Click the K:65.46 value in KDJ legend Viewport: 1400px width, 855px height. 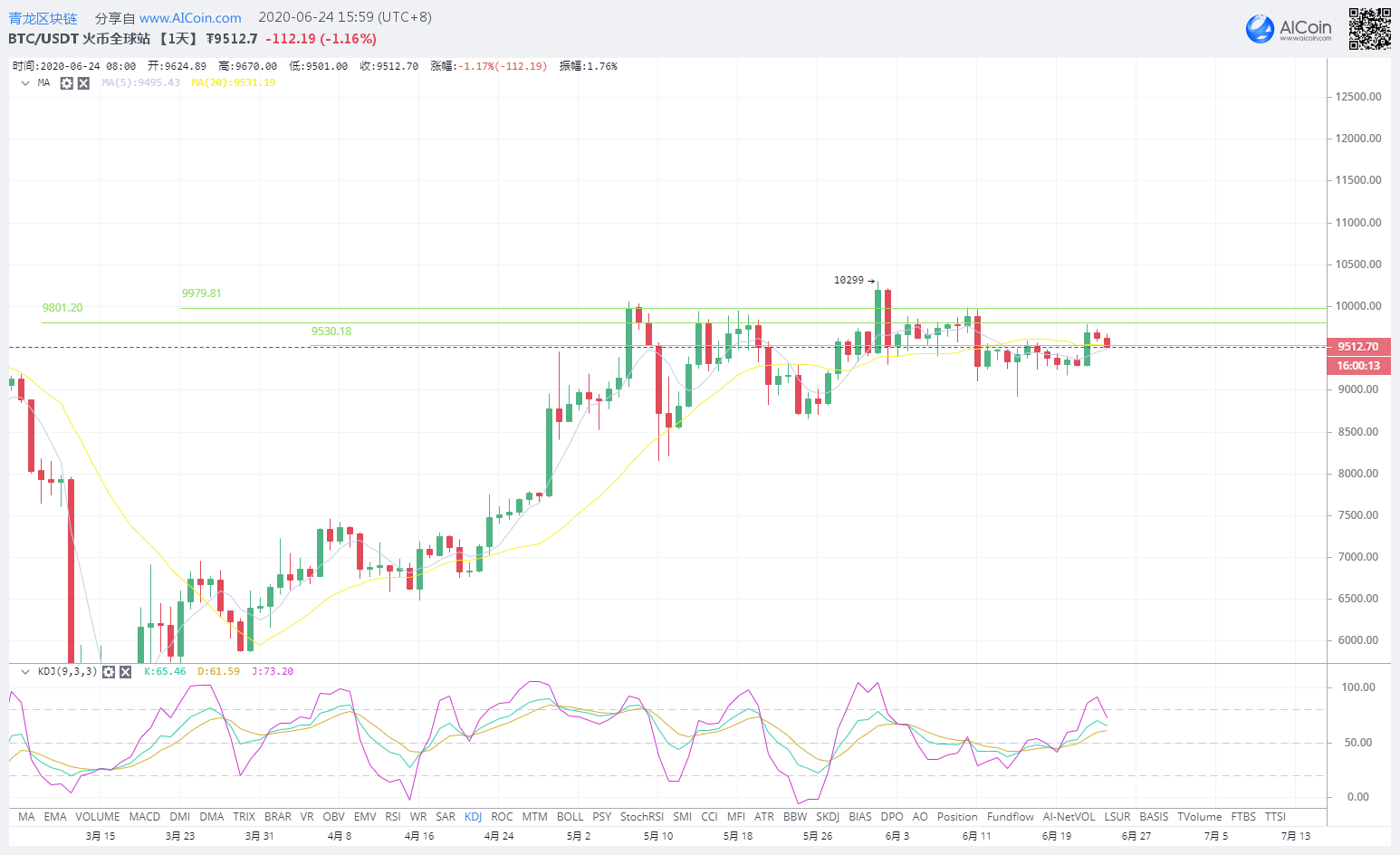165,672
